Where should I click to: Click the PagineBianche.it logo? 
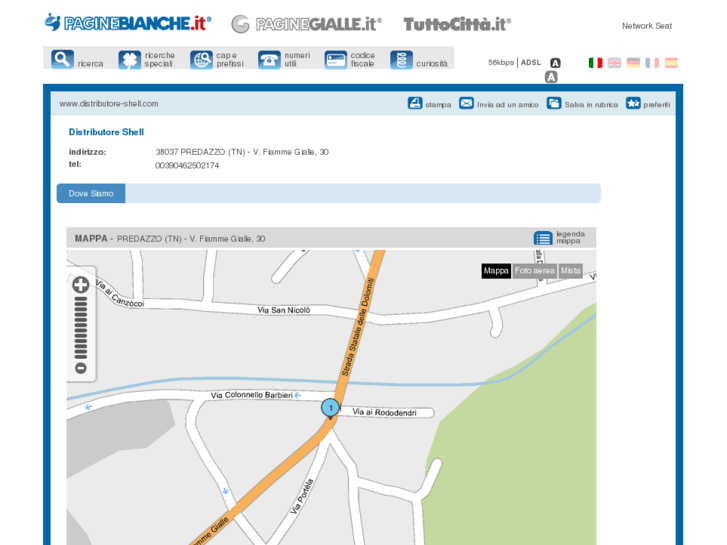(128, 23)
